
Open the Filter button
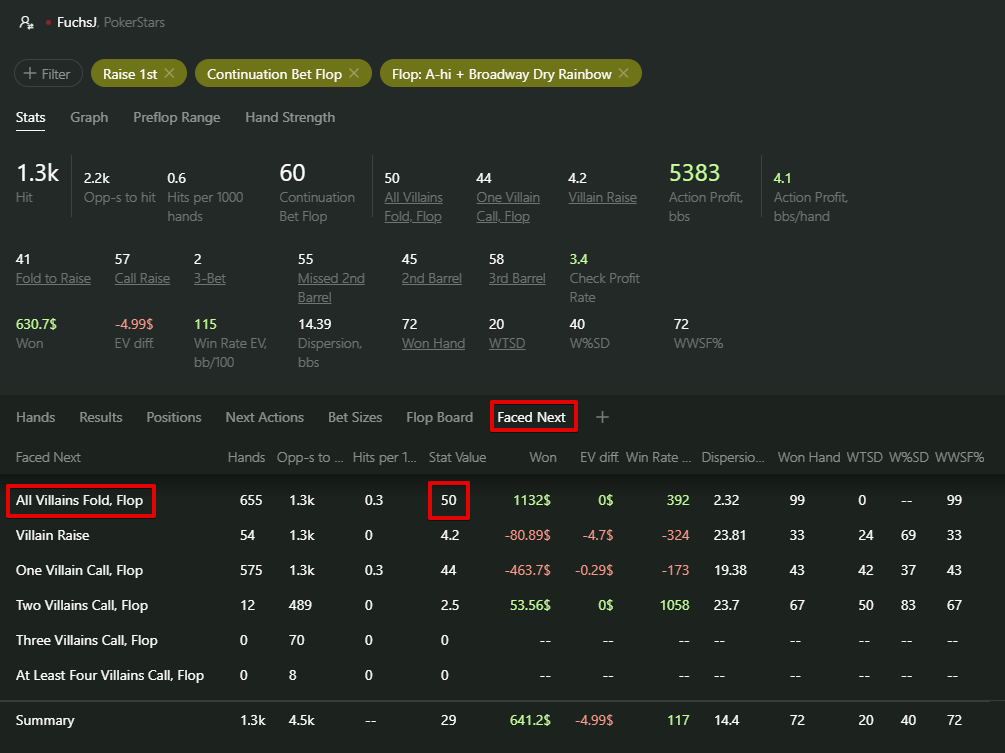click(47, 74)
